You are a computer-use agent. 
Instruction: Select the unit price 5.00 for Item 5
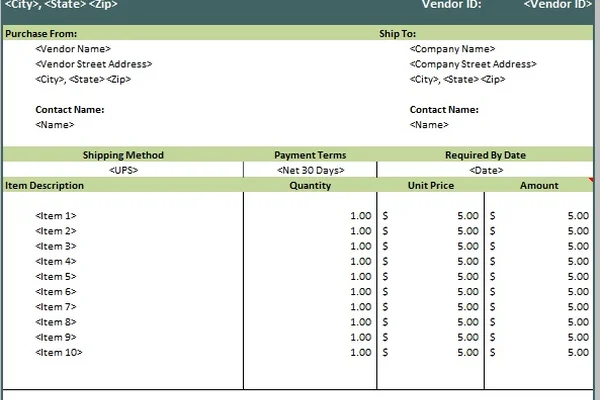[468, 277]
